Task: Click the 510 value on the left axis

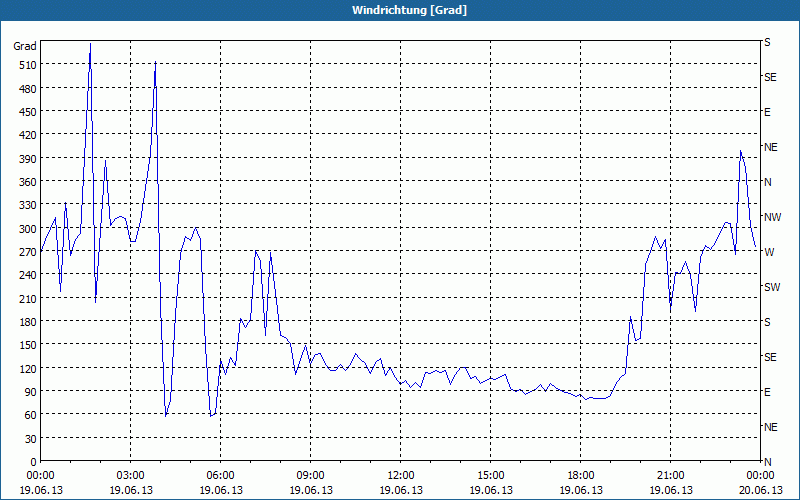Action: coord(28,65)
